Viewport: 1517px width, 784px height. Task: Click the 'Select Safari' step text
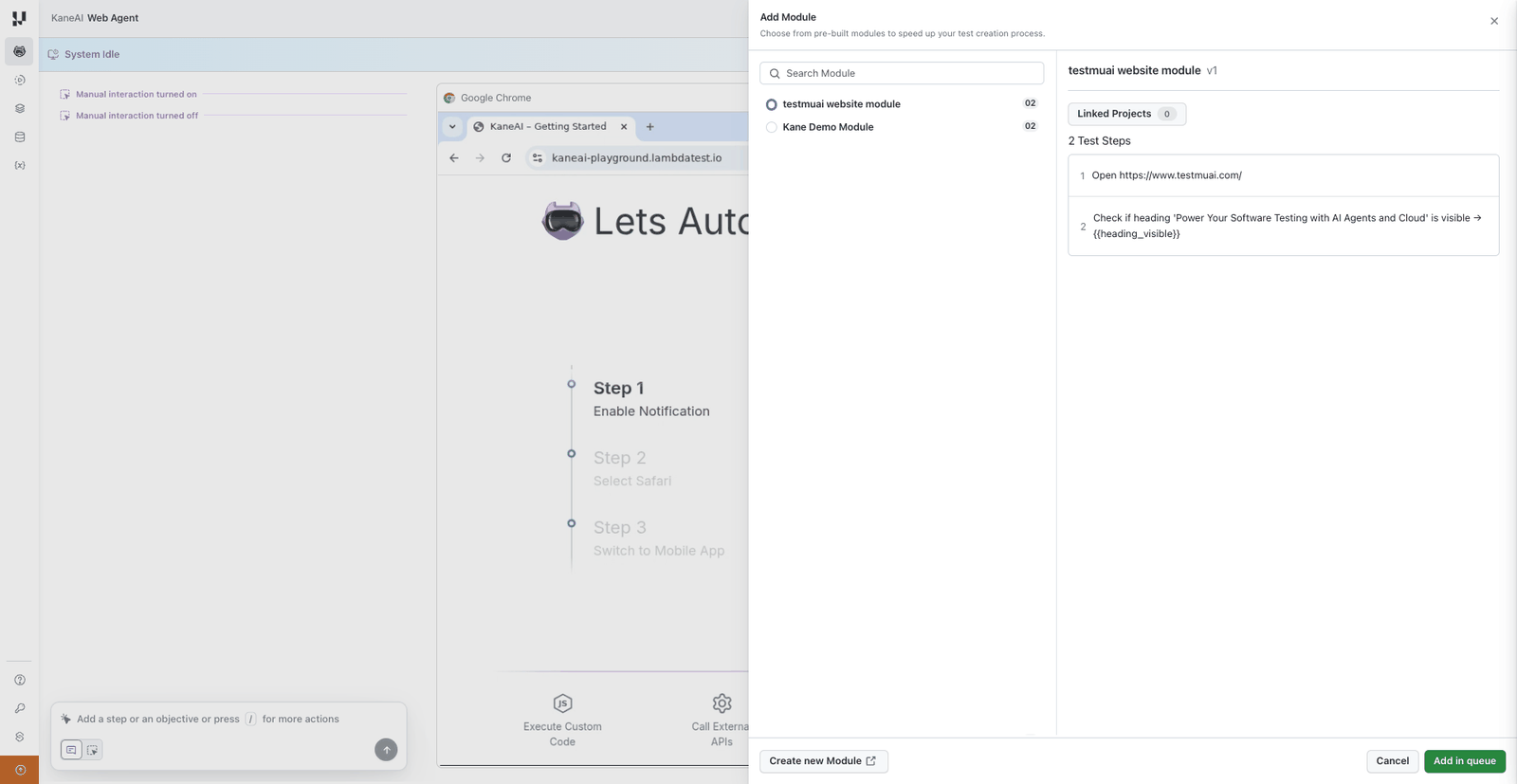pos(632,481)
